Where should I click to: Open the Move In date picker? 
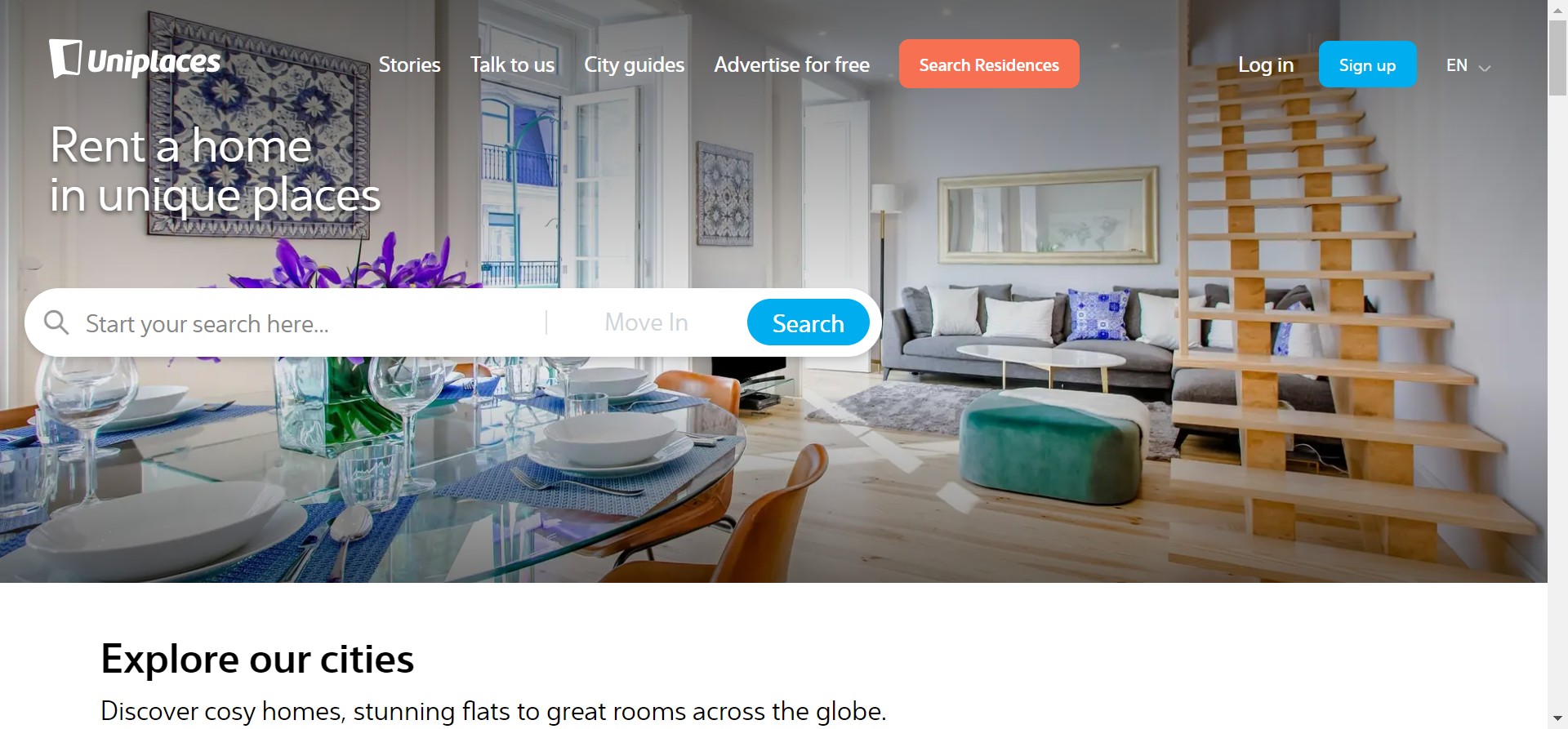[646, 322]
